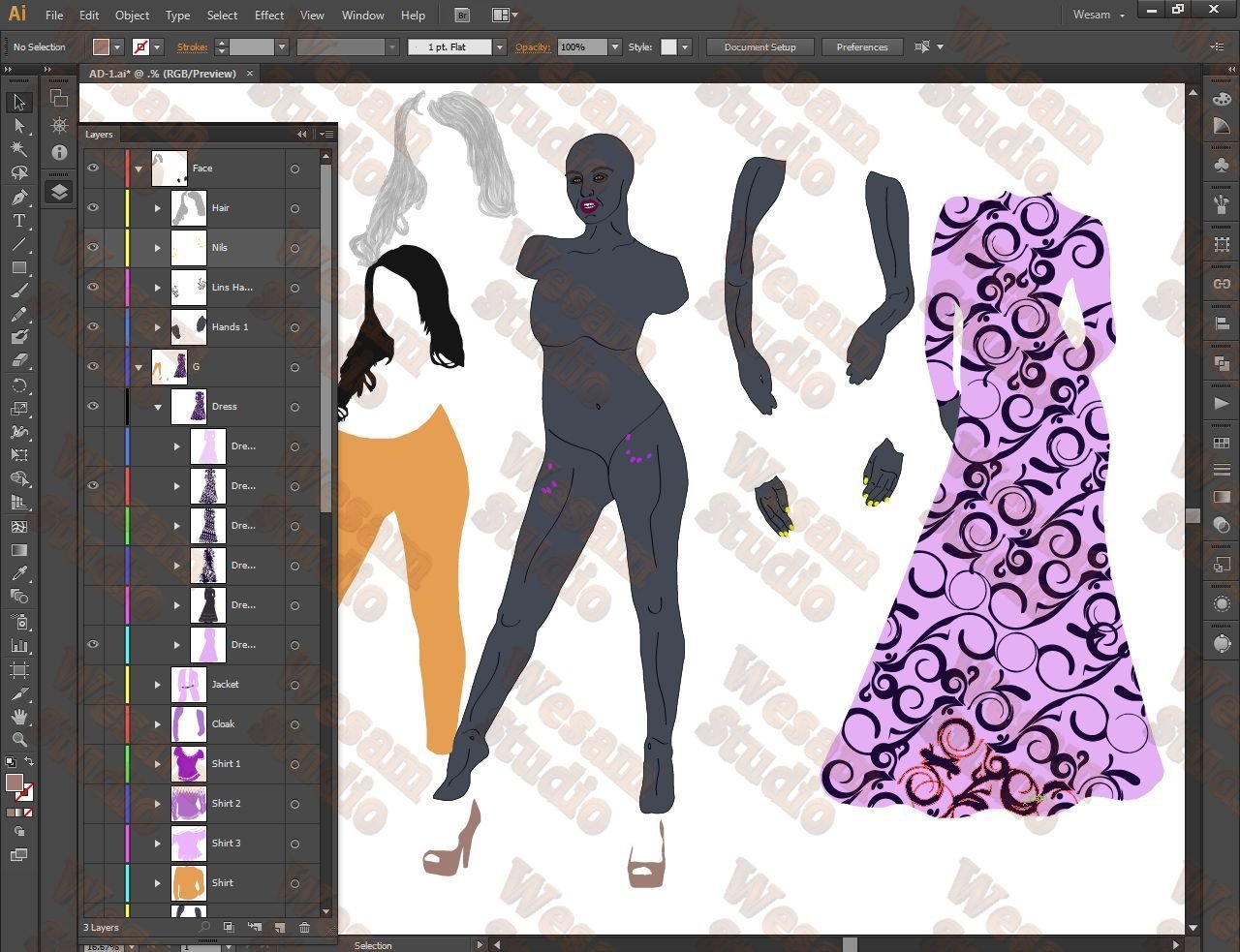1240x952 pixels.
Task: Open the Opacity panel link
Action: [x=533, y=46]
